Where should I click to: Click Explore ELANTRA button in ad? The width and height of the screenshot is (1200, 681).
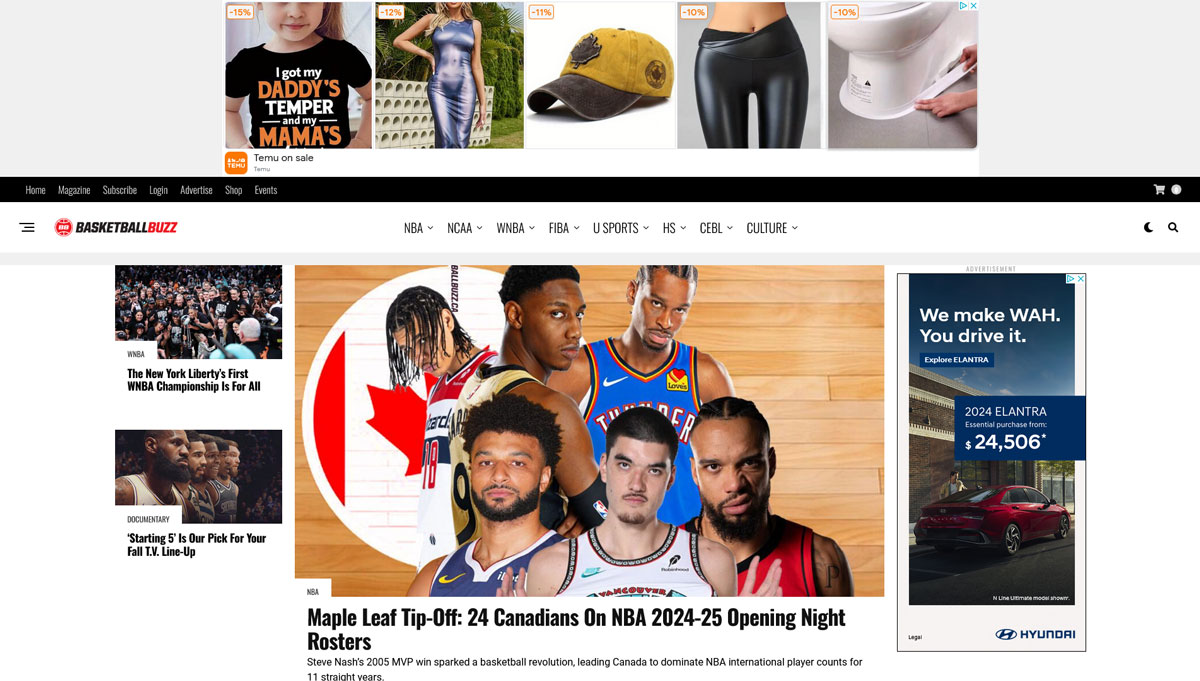click(x=956, y=360)
